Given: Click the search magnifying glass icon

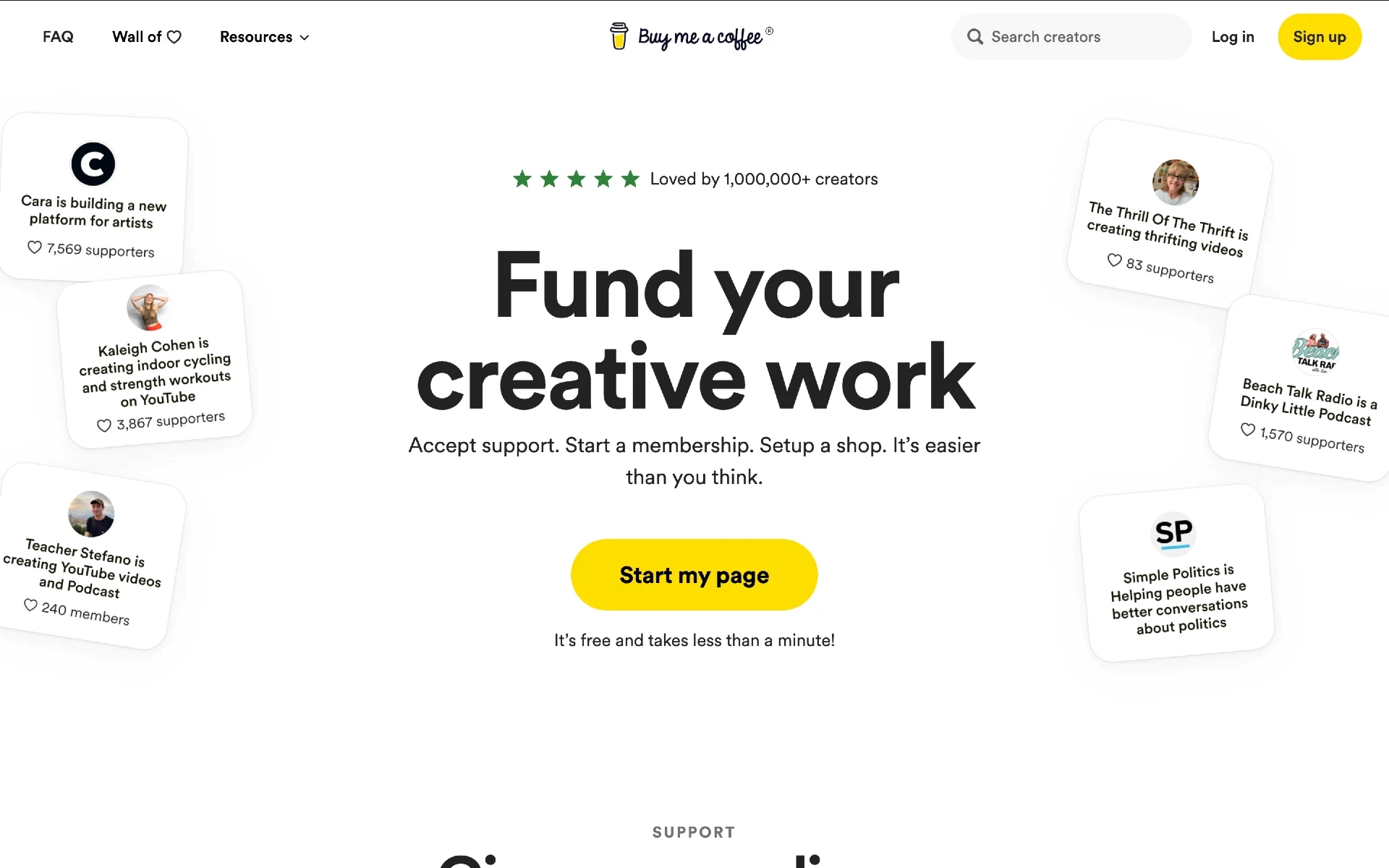Looking at the screenshot, I should (x=975, y=37).
